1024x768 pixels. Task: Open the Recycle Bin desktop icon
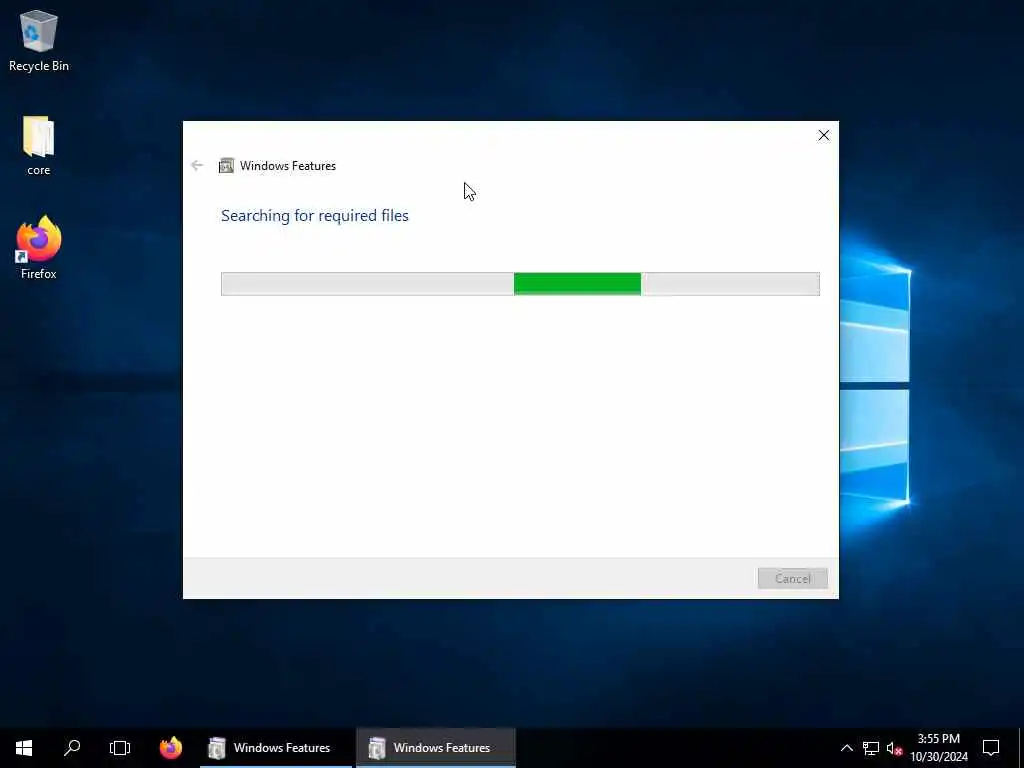[39, 40]
